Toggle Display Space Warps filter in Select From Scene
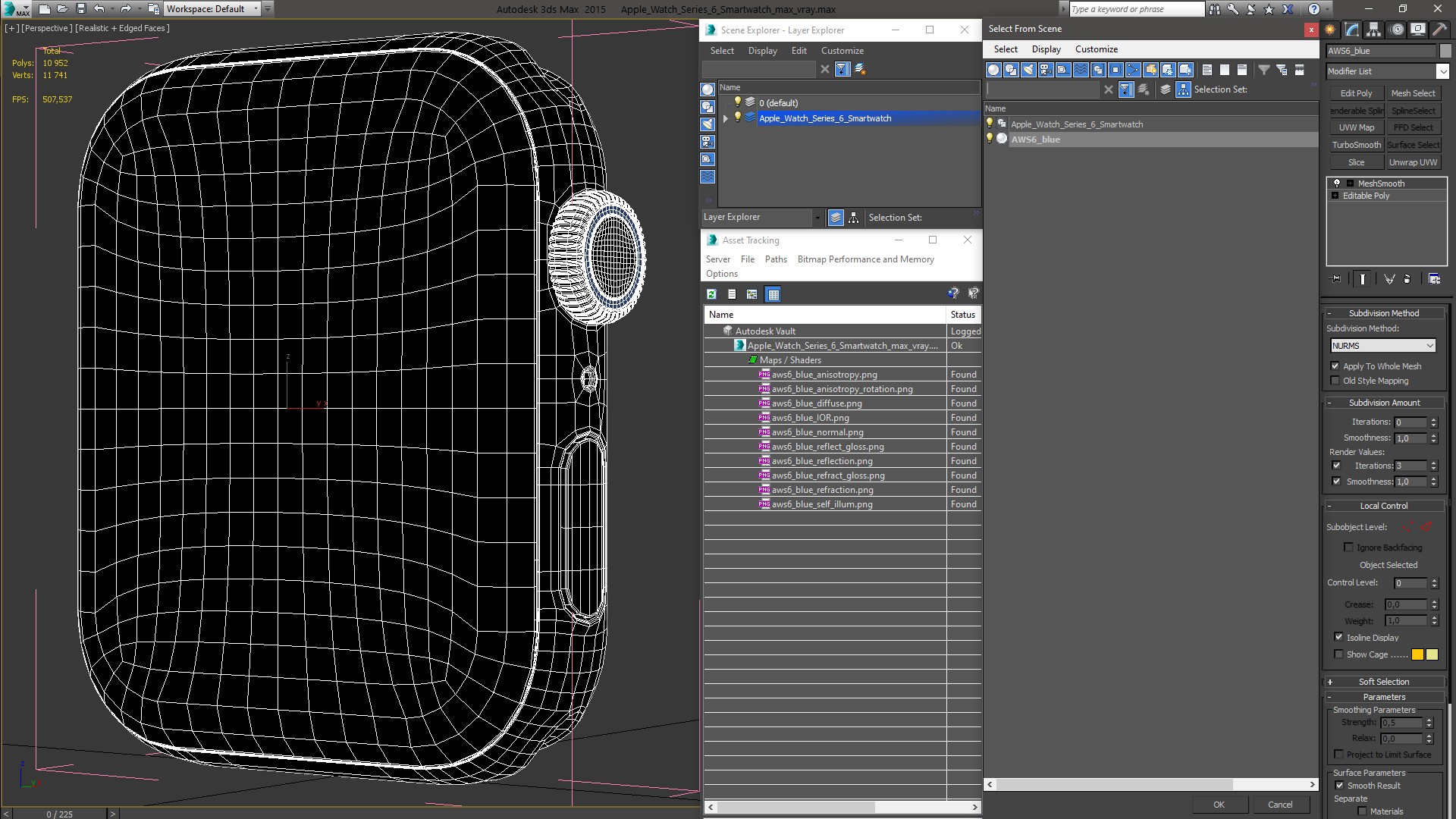Screen dimensions: 1456x819 click(1081, 70)
